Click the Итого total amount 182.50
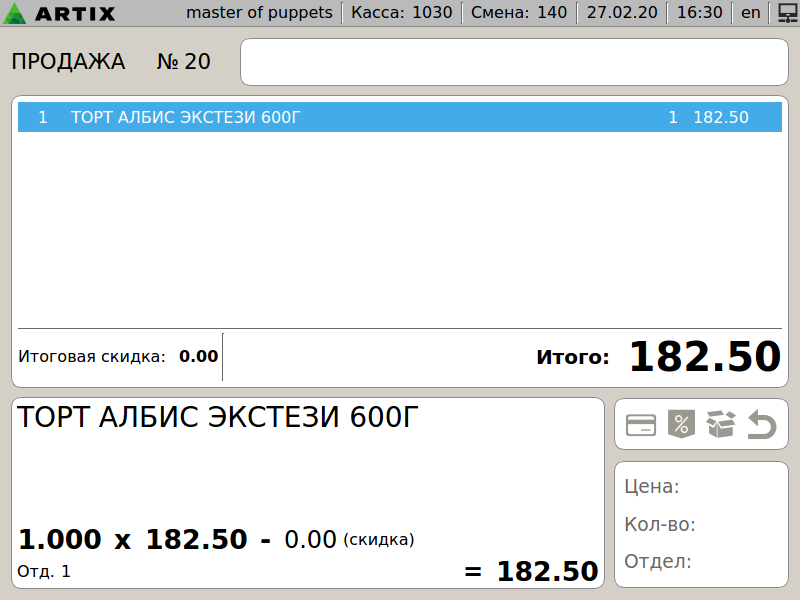Screen dimensions: 800x600 pos(704,357)
